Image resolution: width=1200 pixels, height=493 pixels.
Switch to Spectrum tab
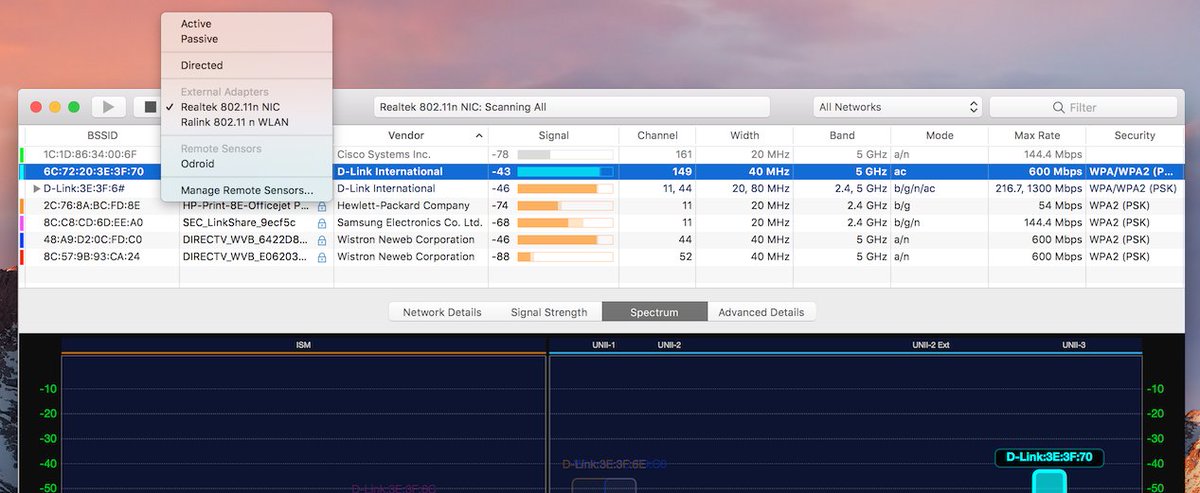(x=654, y=312)
